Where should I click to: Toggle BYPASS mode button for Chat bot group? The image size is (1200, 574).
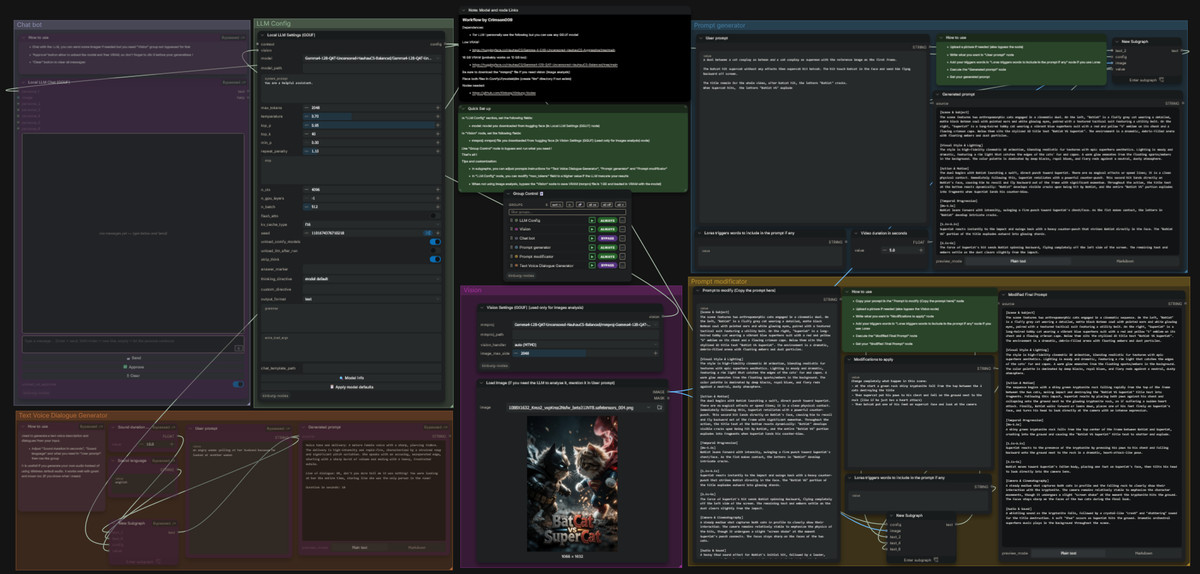click(x=607, y=238)
